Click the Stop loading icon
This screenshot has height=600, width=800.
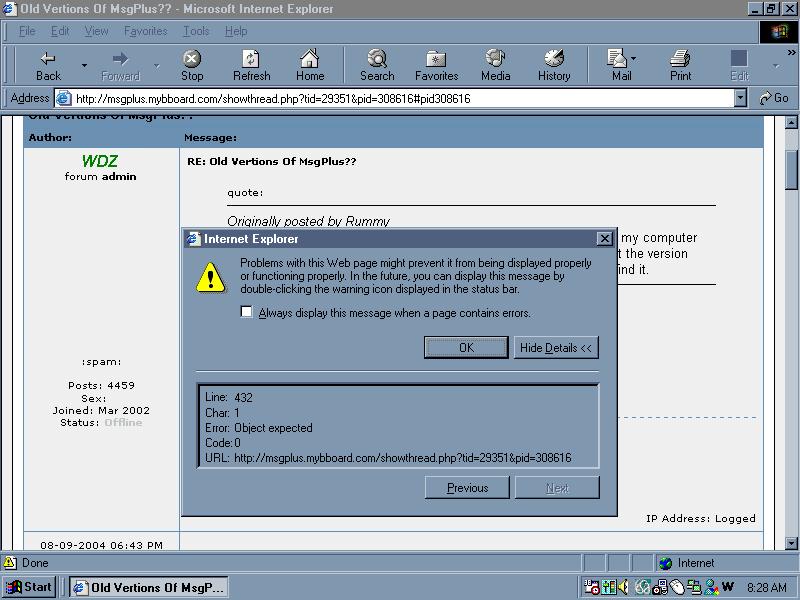tap(192, 59)
